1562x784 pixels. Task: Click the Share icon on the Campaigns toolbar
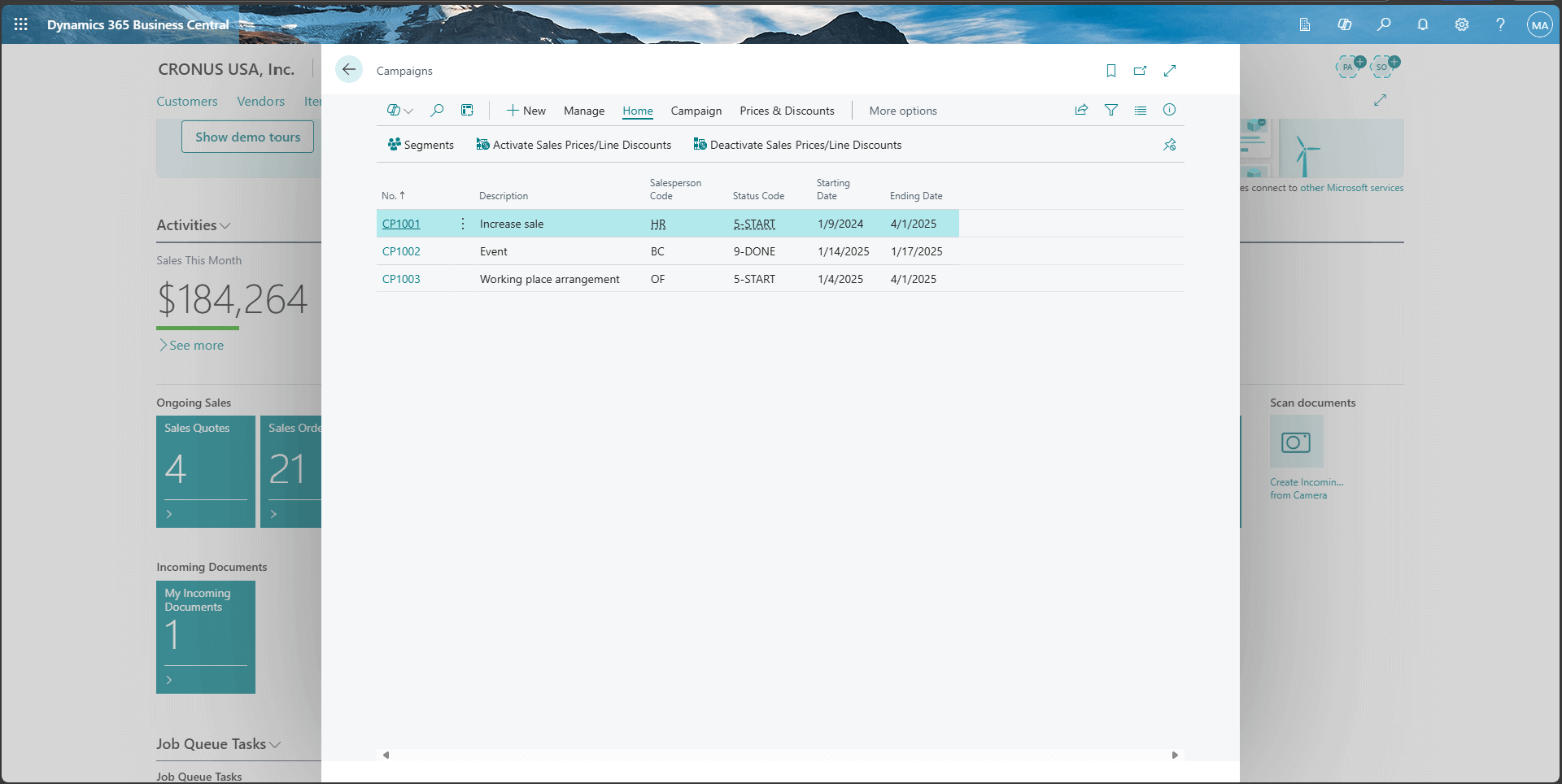click(1080, 110)
